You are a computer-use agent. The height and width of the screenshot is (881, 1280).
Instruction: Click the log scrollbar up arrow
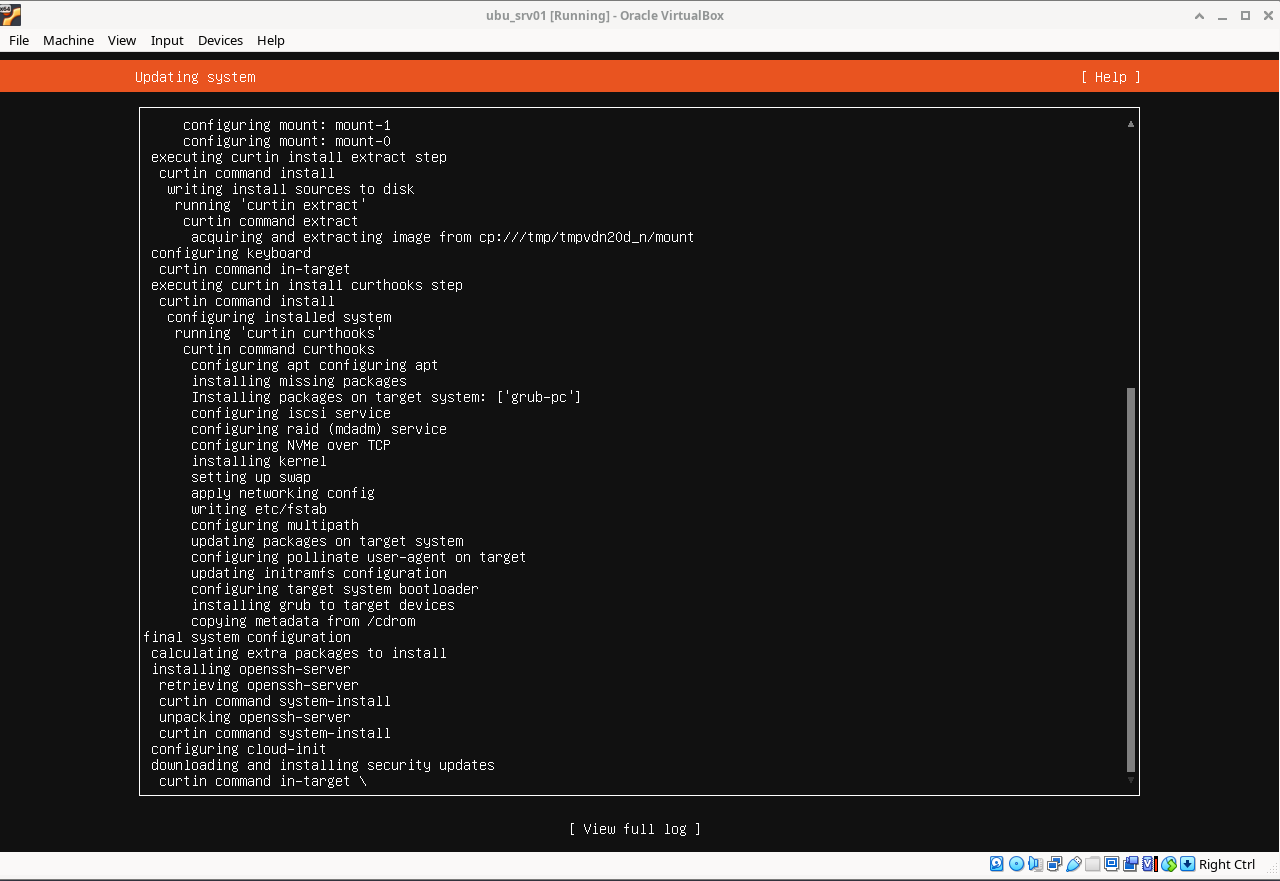pos(1131,124)
